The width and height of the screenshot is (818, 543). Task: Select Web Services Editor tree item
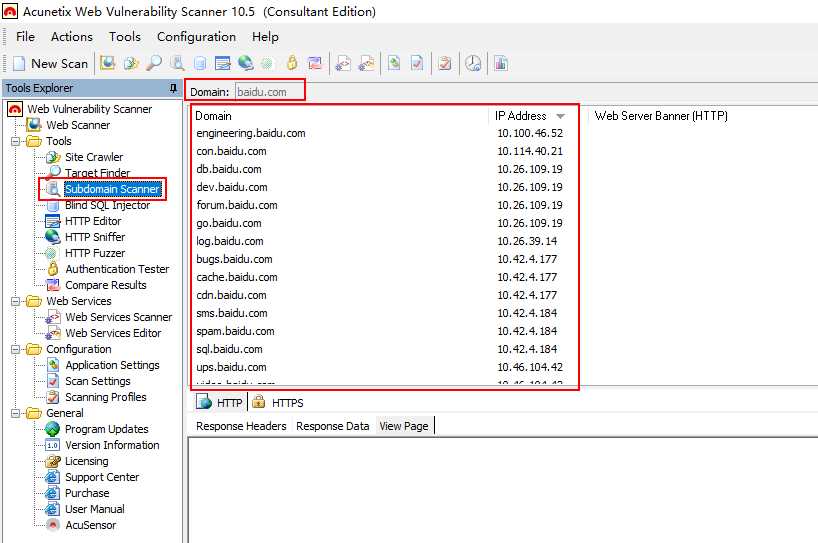[113, 333]
